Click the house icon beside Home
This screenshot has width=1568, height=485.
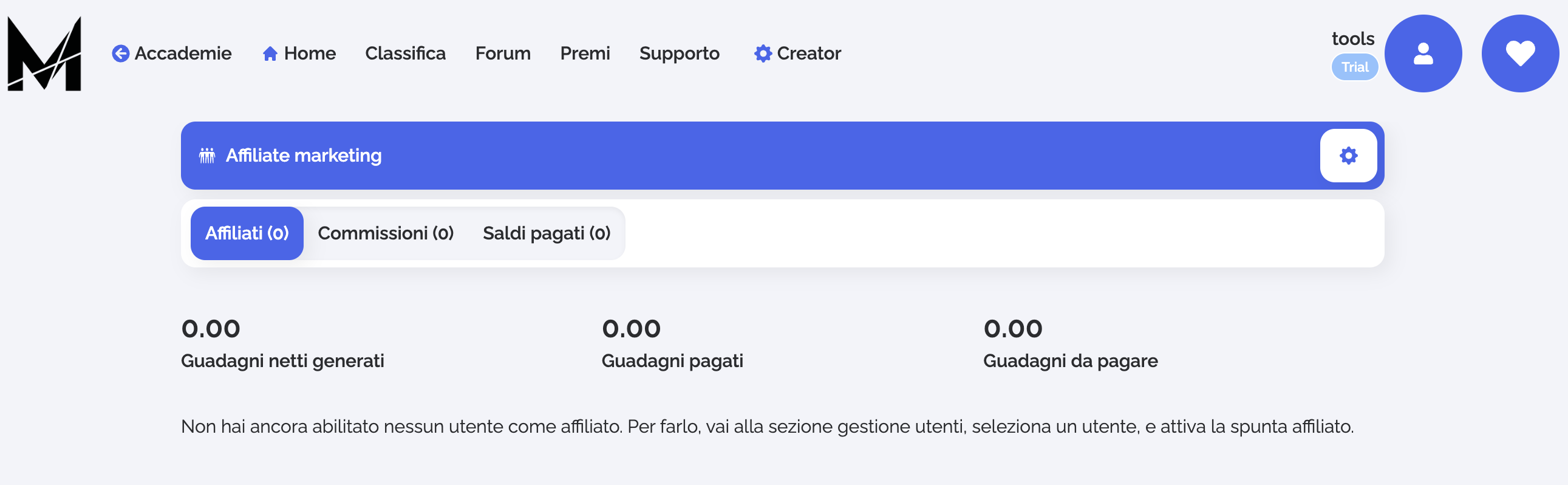(270, 53)
